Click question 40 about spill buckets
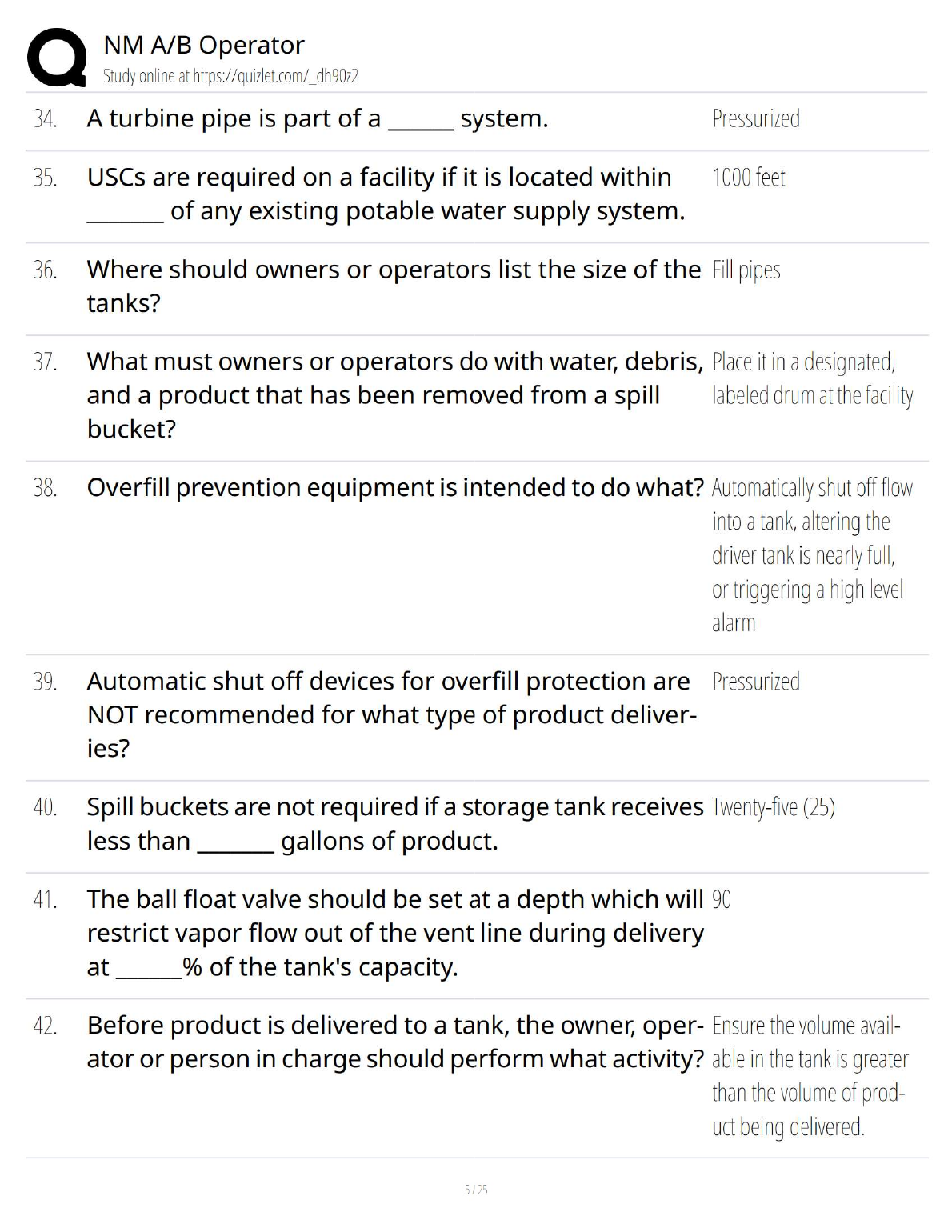Viewport: 952px width, 1232px height. (394, 823)
